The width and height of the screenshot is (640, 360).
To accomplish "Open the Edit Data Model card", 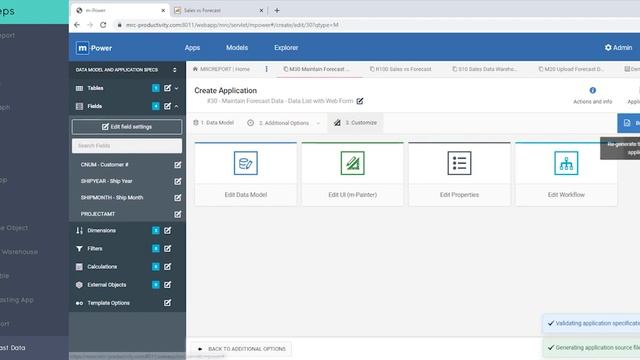I will coord(246,173).
